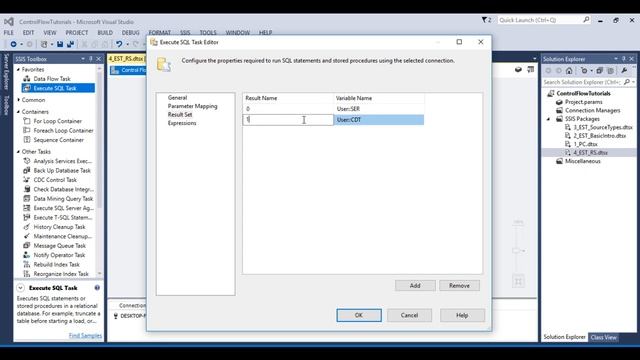
Task: Open SSIS Toolbox window options dropdown
Action: click(x=83, y=59)
